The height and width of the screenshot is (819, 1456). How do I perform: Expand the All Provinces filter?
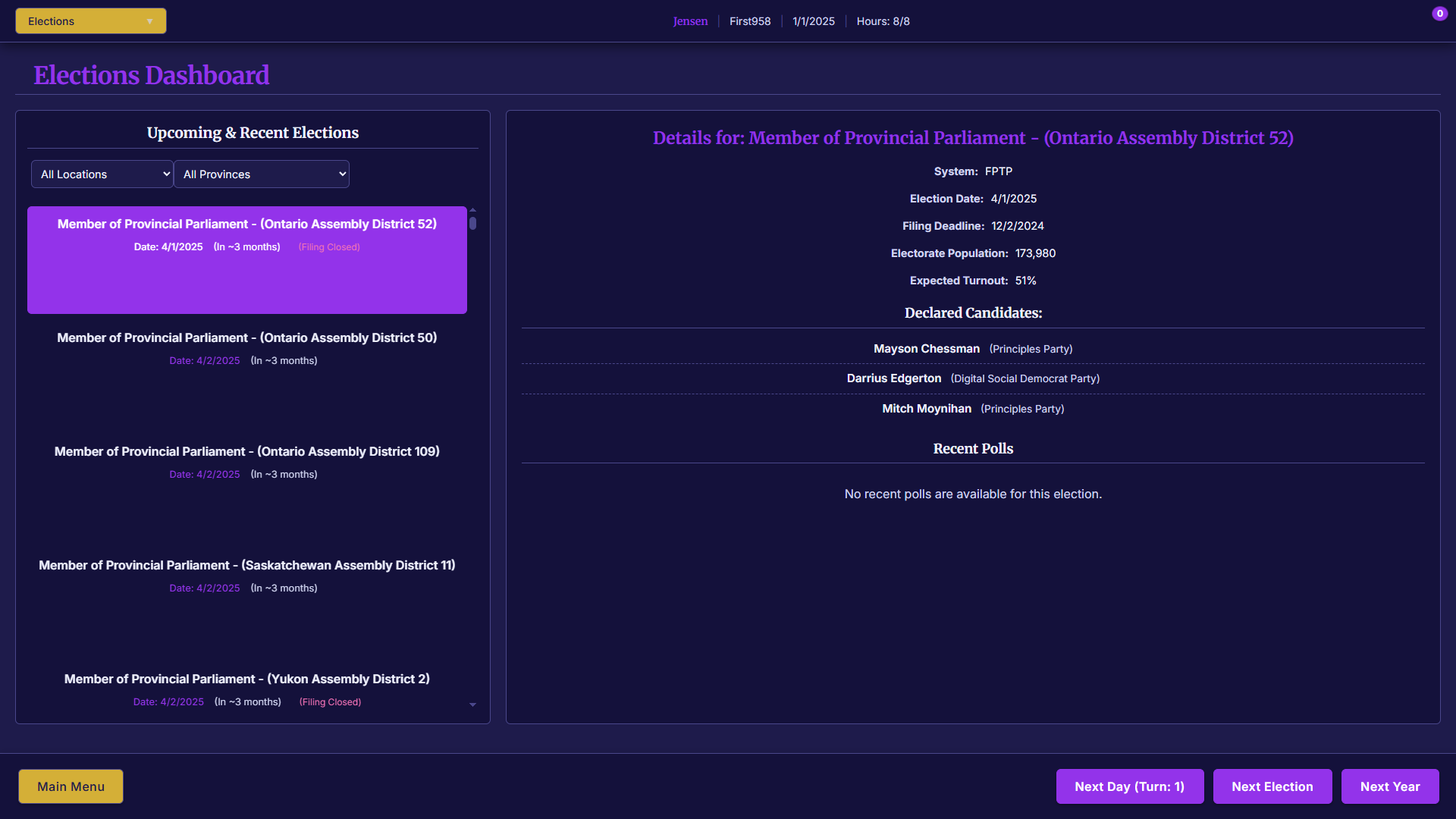[x=262, y=174]
